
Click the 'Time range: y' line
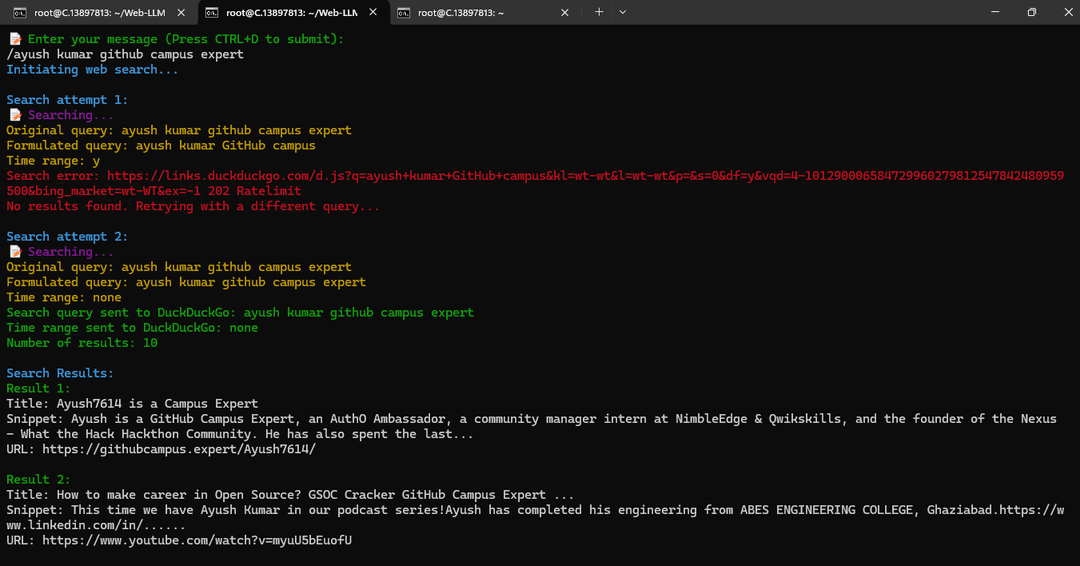click(53, 160)
